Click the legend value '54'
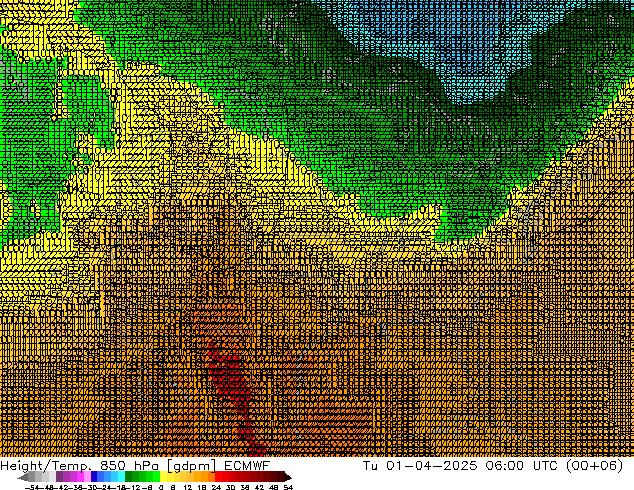634x490 pixels. [x=288, y=487]
